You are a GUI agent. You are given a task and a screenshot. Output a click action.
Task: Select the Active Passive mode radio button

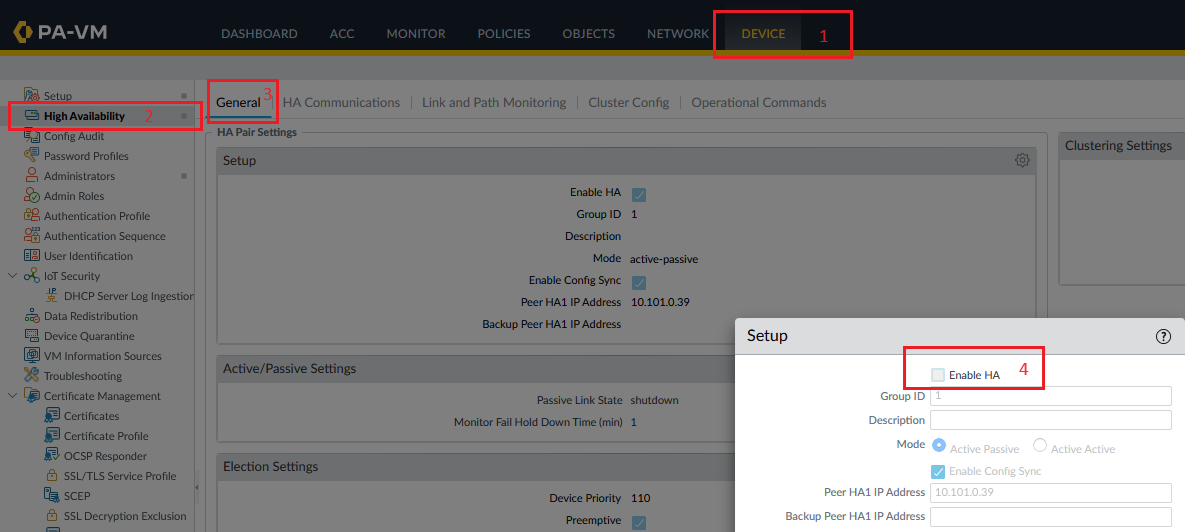pos(939,446)
